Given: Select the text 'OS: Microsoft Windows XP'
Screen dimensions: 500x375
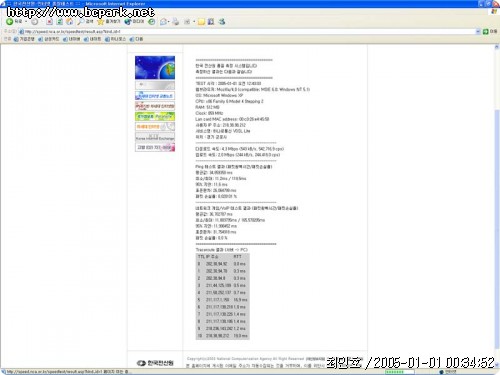Looking at the screenshot, I should 219,95.
